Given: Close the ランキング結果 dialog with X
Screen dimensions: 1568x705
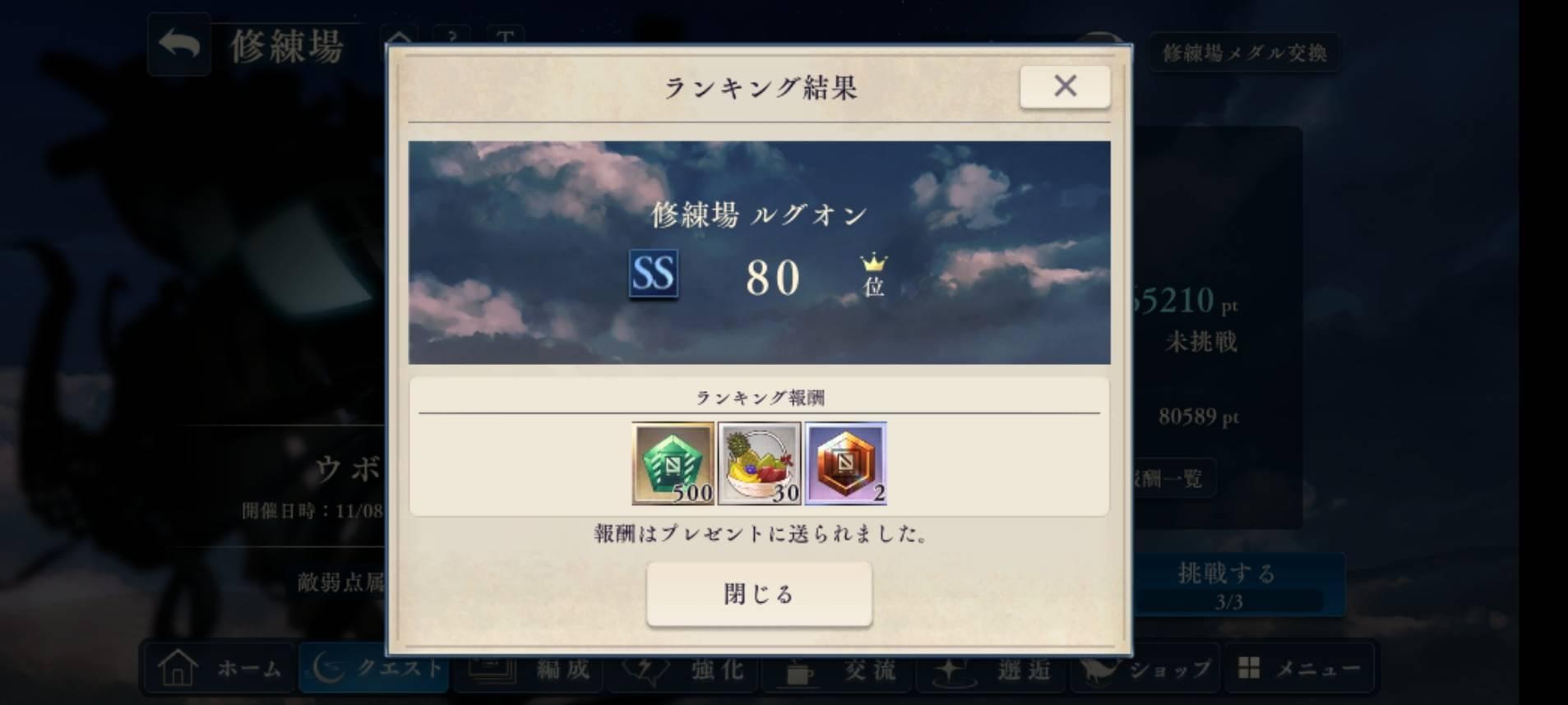Looking at the screenshot, I should coord(1065,86).
